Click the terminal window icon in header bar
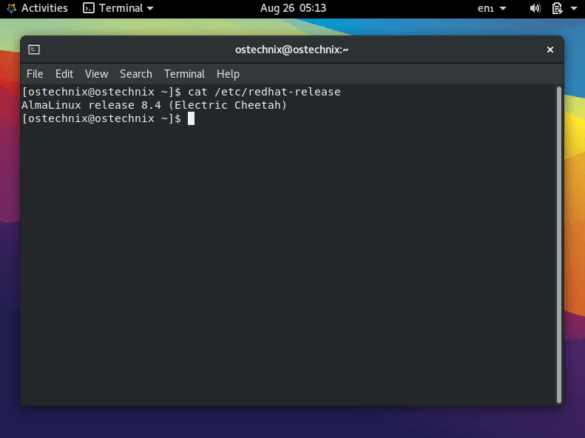 pos(34,50)
